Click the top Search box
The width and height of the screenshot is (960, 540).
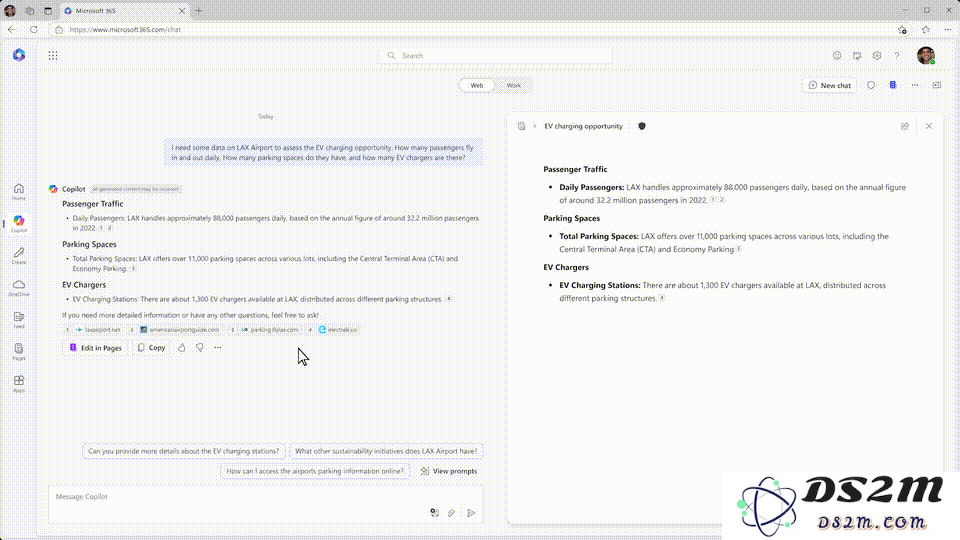click(495, 56)
